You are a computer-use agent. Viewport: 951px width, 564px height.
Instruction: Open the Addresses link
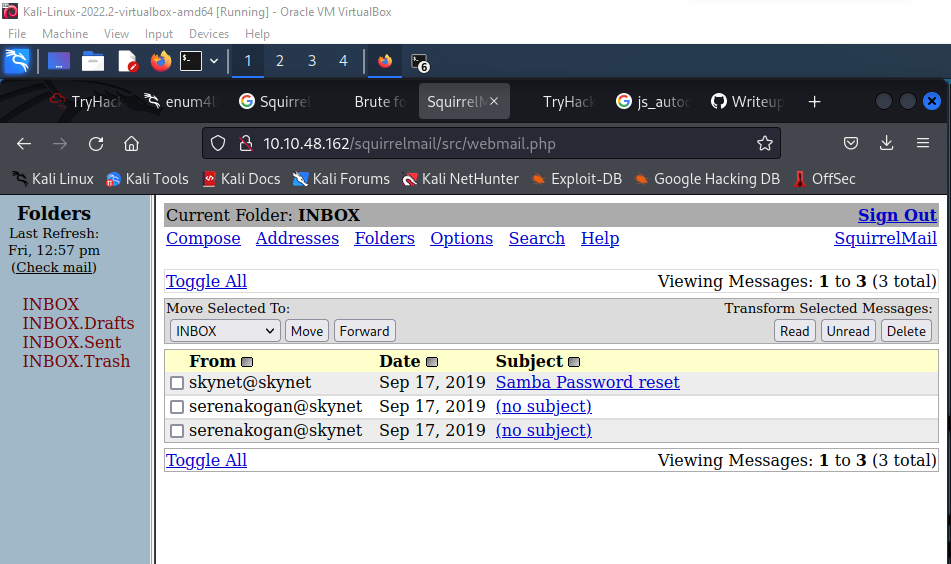pos(297,238)
